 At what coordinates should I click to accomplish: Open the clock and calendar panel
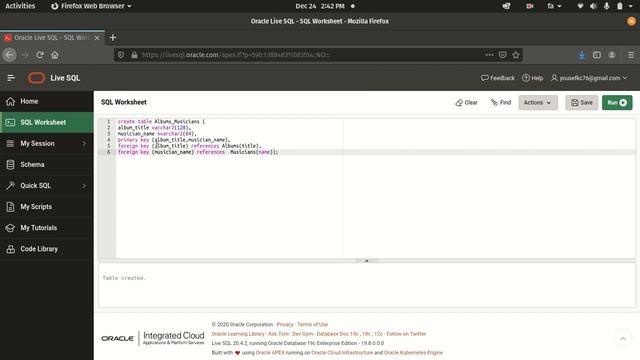320,6
